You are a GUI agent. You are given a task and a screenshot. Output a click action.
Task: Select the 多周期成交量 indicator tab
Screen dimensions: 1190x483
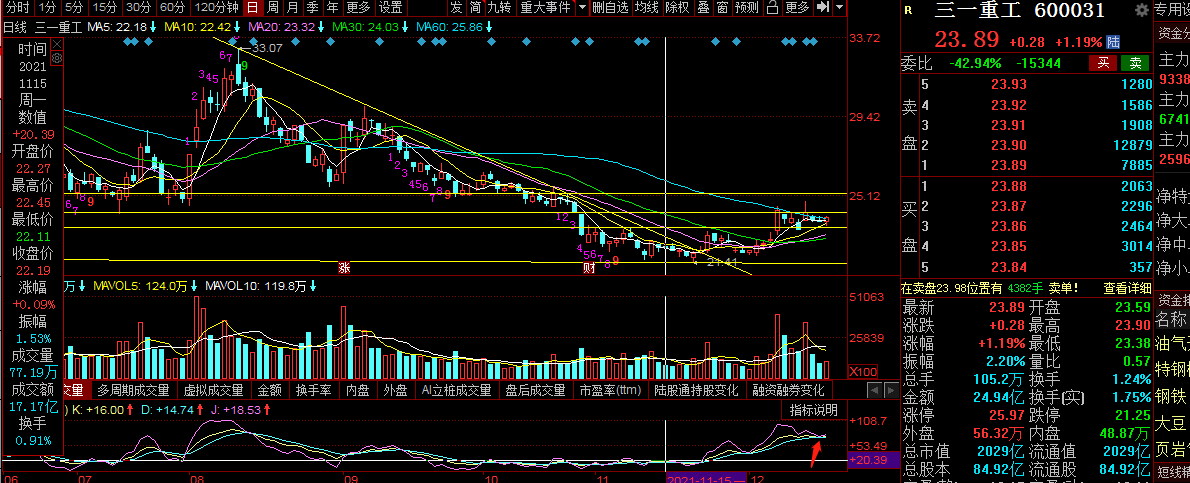click(x=133, y=390)
